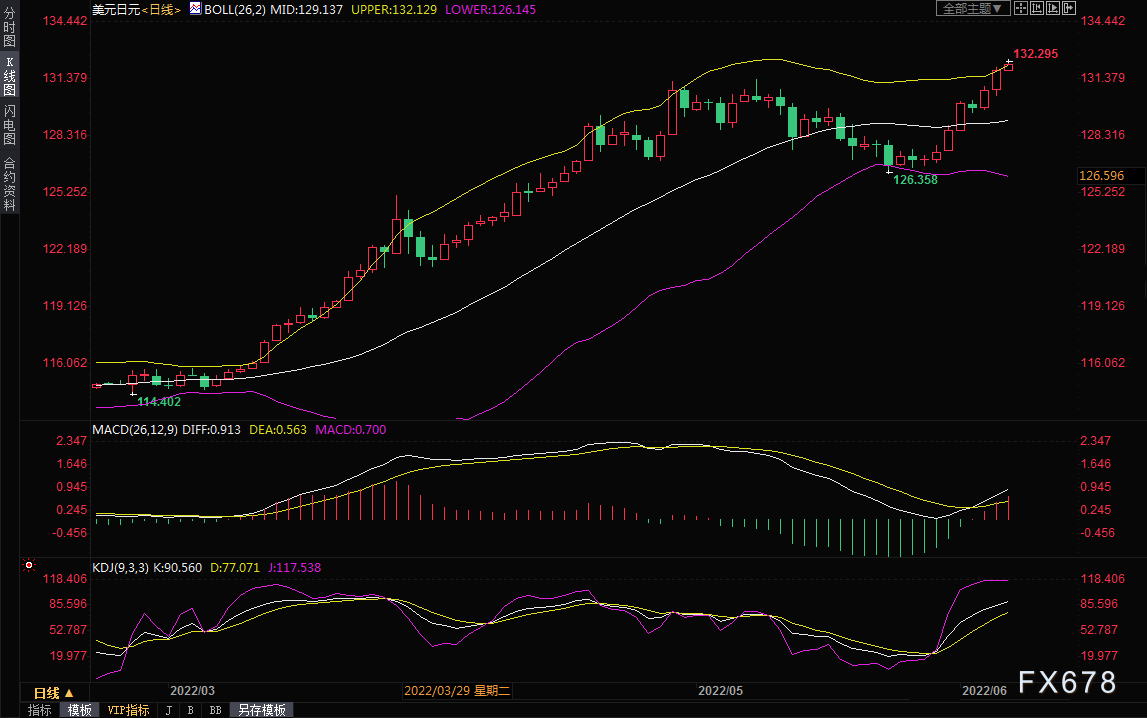Click the BOLL indicator chart icon
This screenshot has width=1147, height=718.
coord(195,8)
